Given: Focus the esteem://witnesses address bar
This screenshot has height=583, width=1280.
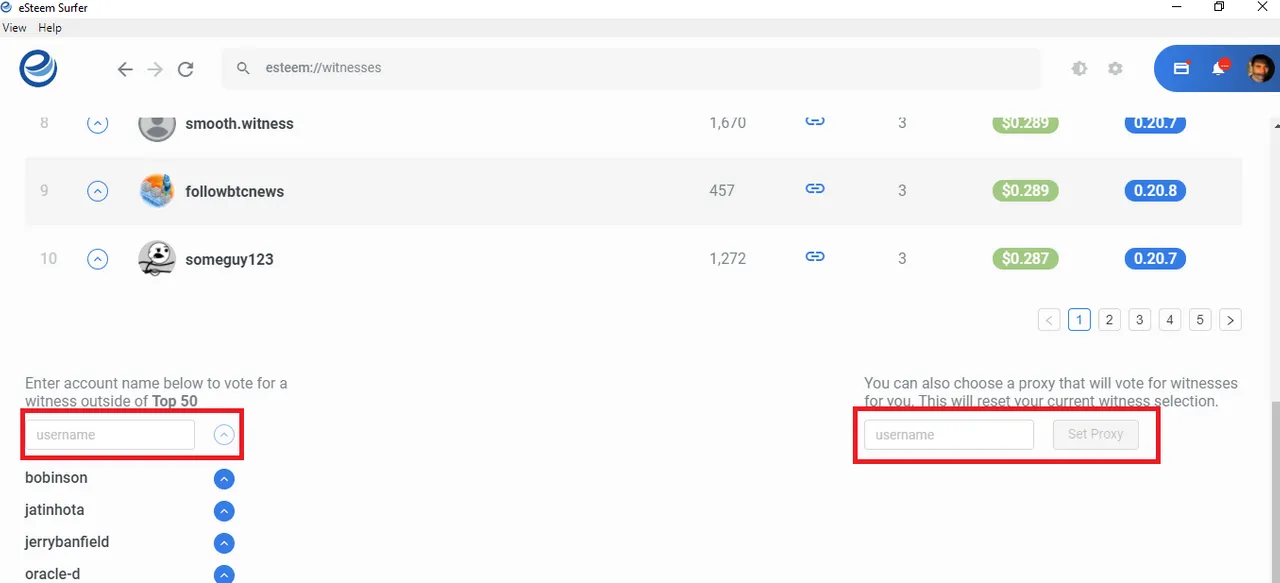Looking at the screenshot, I should tap(631, 68).
